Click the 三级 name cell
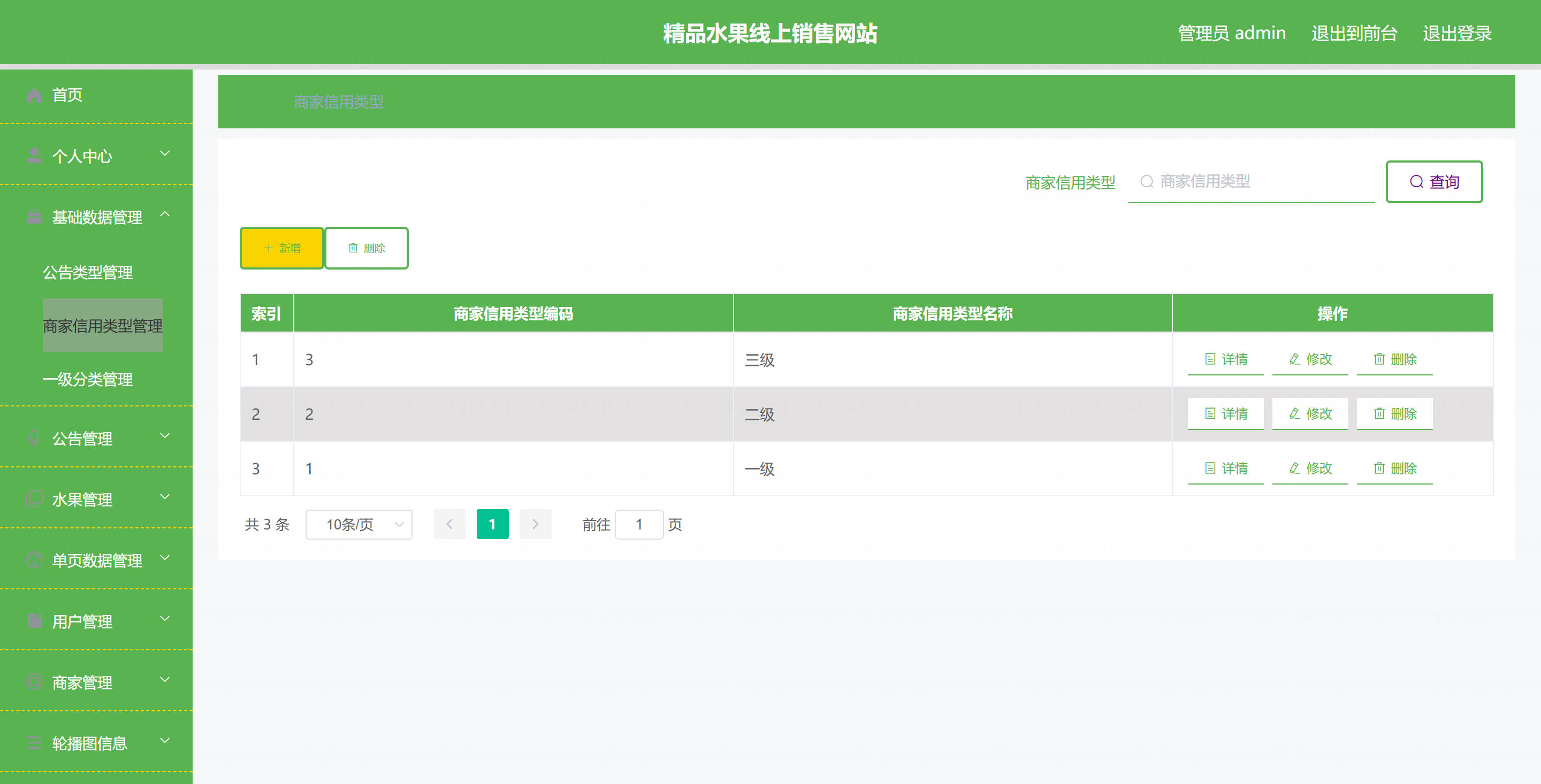This screenshot has width=1541, height=784. 952,360
